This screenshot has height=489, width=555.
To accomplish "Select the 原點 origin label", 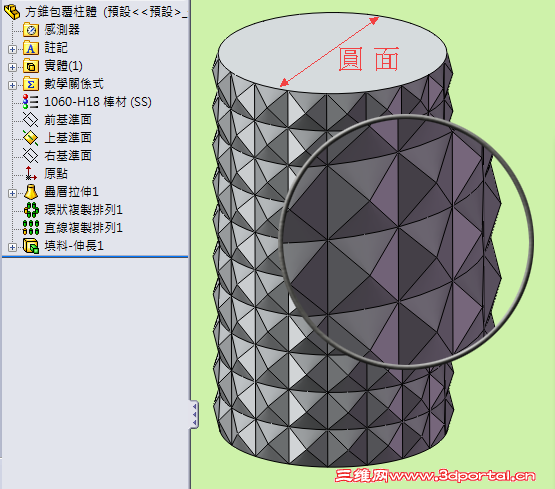I will pos(56,173).
